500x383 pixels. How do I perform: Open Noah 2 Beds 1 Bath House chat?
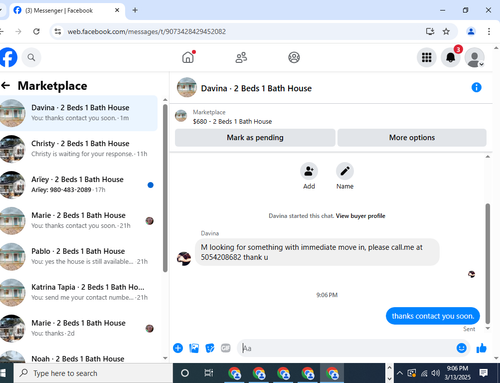pos(78,357)
